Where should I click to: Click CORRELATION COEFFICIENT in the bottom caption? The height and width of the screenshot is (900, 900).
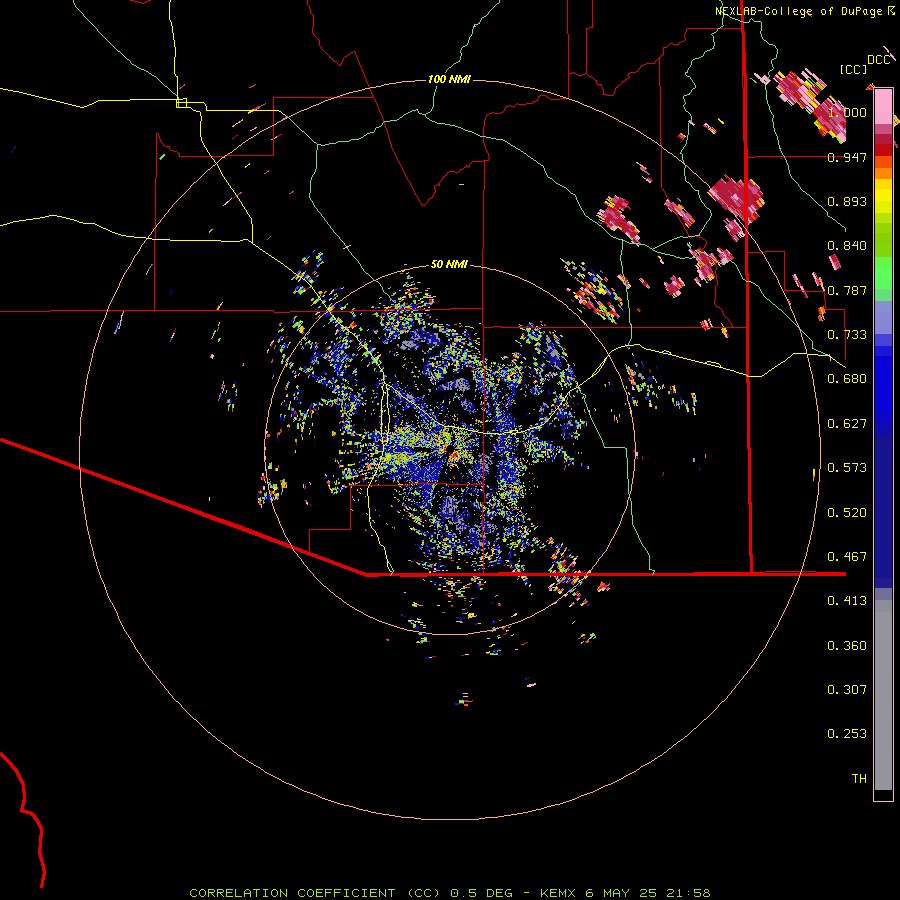pyautogui.click(x=292, y=893)
